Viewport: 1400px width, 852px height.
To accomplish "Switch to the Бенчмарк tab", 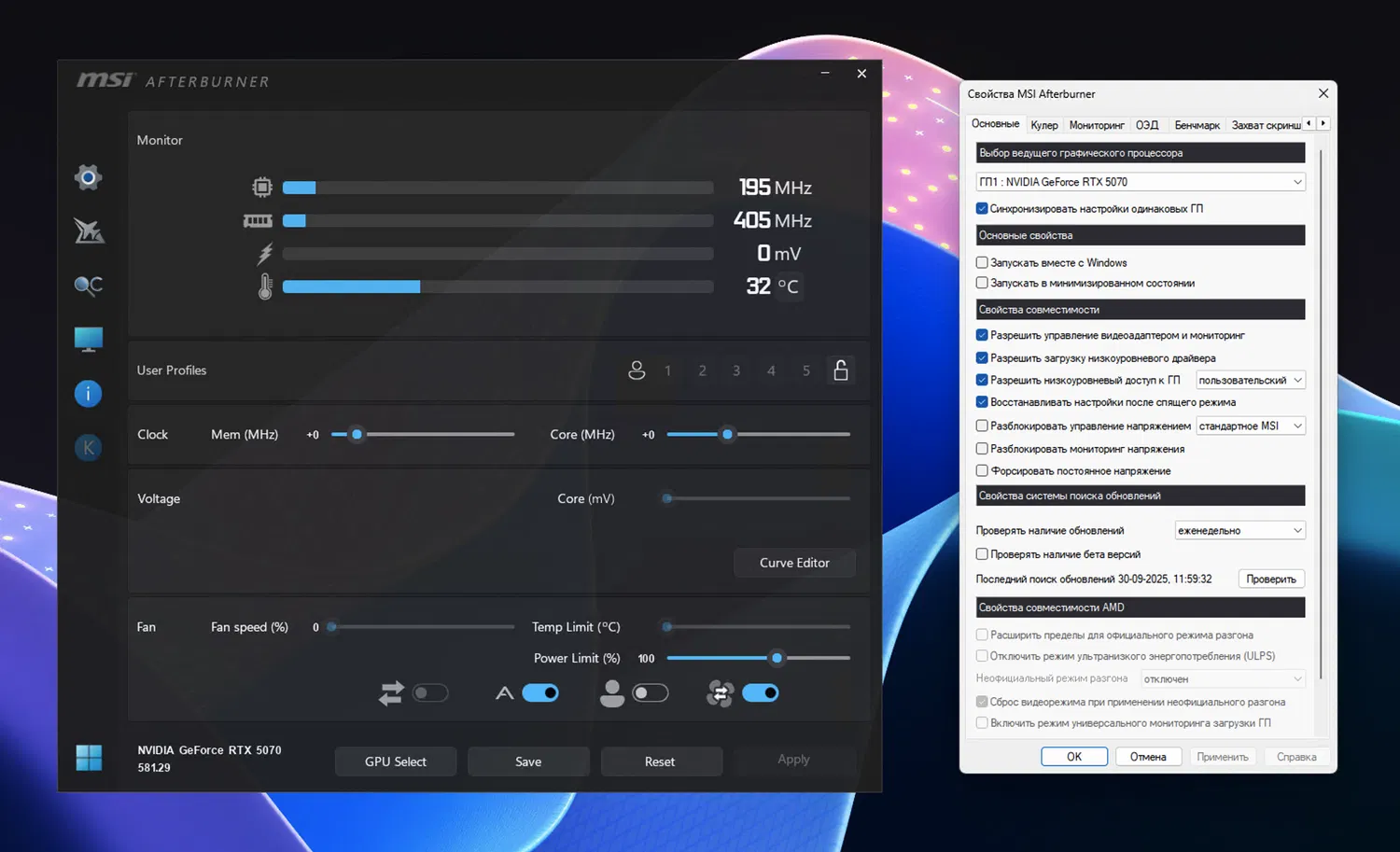I will [x=1197, y=125].
